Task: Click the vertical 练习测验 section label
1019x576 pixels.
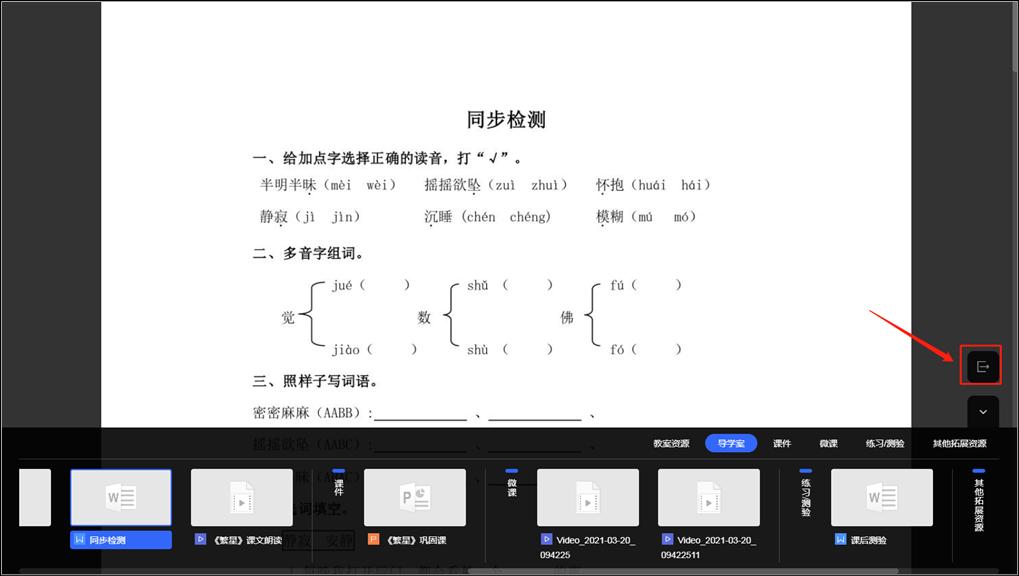Action: (x=806, y=497)
